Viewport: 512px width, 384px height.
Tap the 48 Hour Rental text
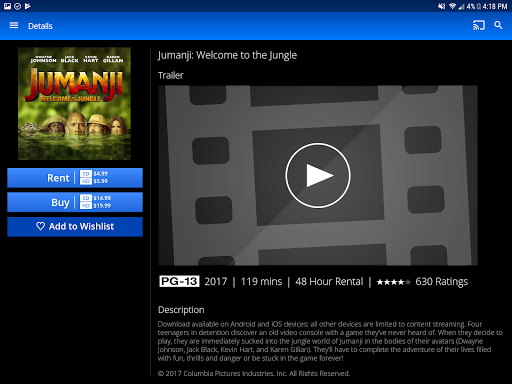[329, 282]
